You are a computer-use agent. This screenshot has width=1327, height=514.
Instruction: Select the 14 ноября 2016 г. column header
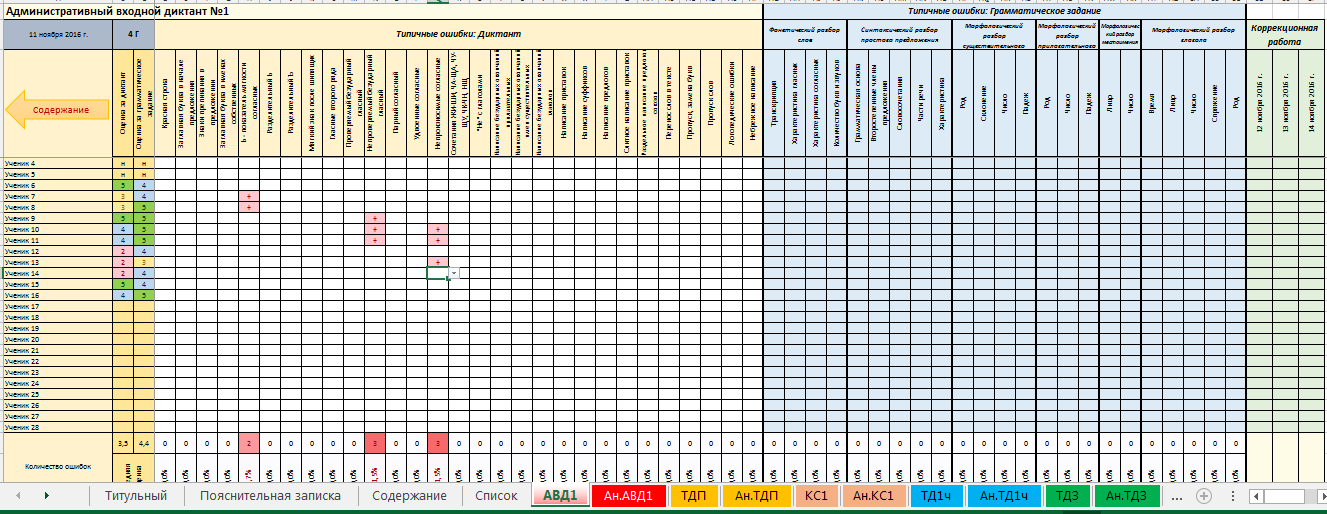(1312, 105)
